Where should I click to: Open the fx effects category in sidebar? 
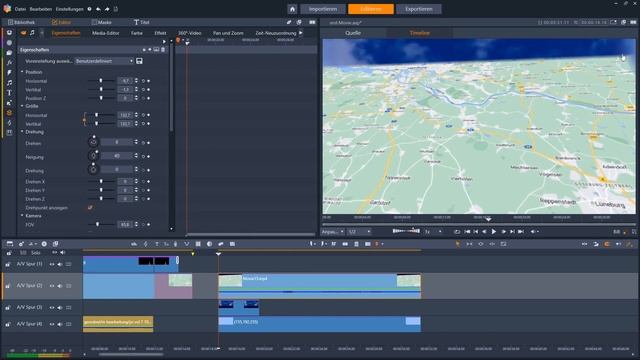pos(9,62)
